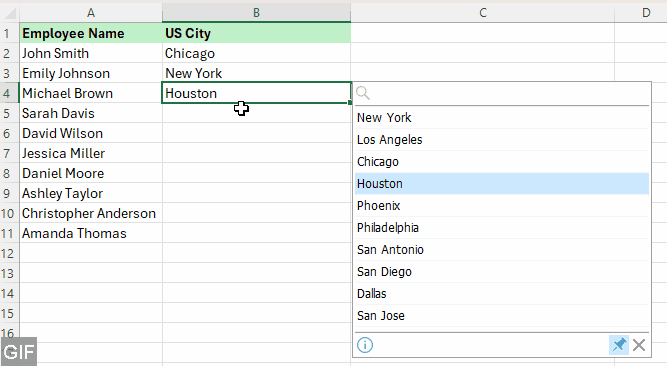667x366 pixels.
Task: Choose New York from the dropdown list
Action: (502, 118)
